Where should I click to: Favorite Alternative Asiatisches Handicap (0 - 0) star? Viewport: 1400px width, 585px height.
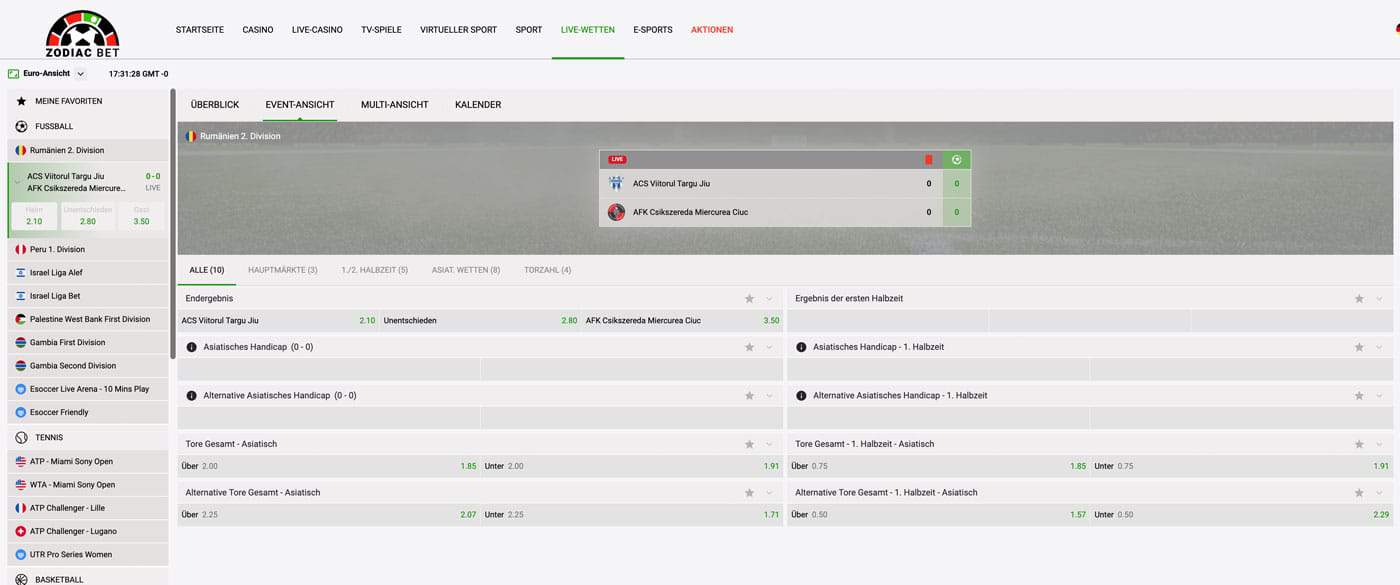(749, 395)
